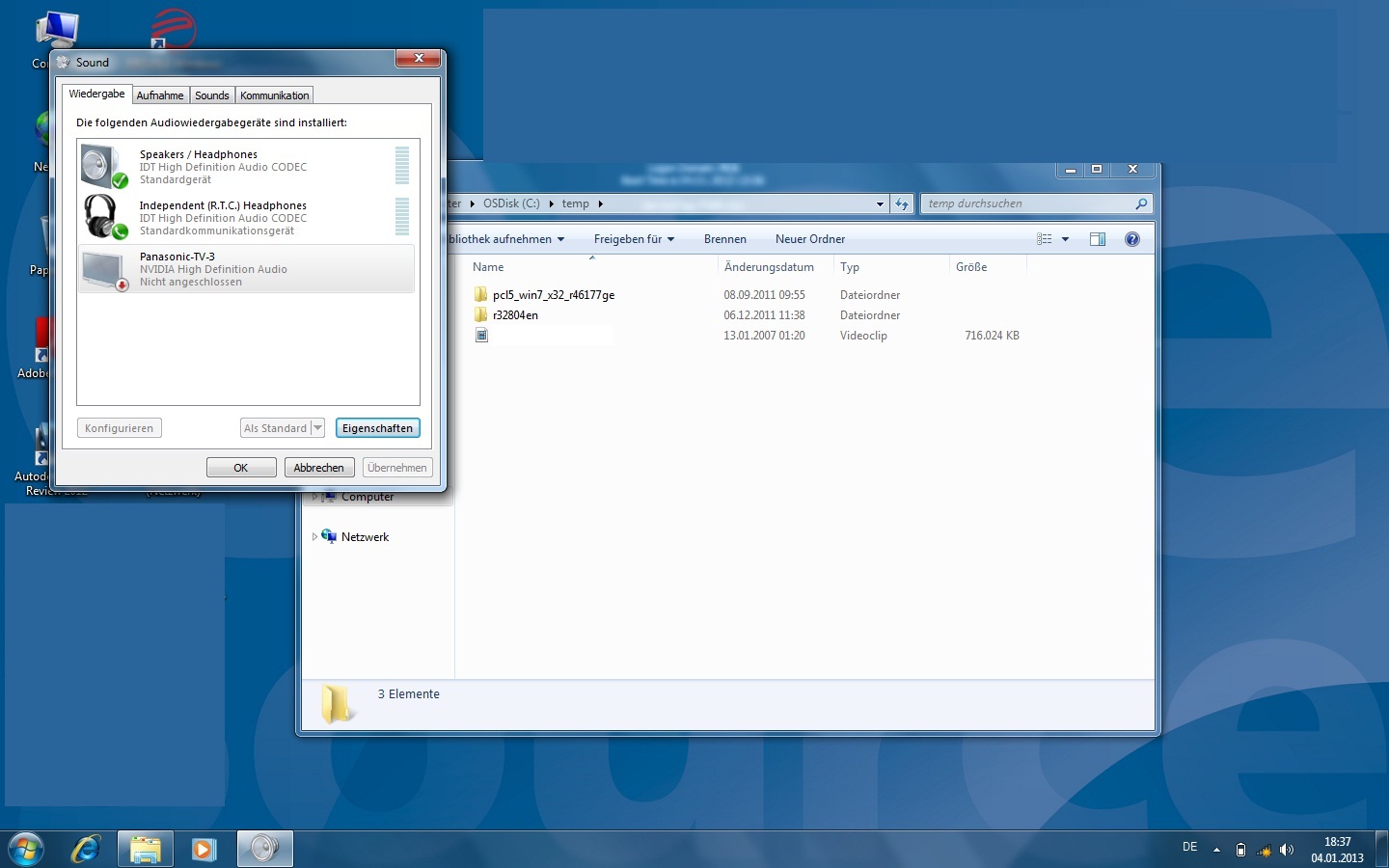
Task: Click DE language indicator
Action: coord(1190,847)
